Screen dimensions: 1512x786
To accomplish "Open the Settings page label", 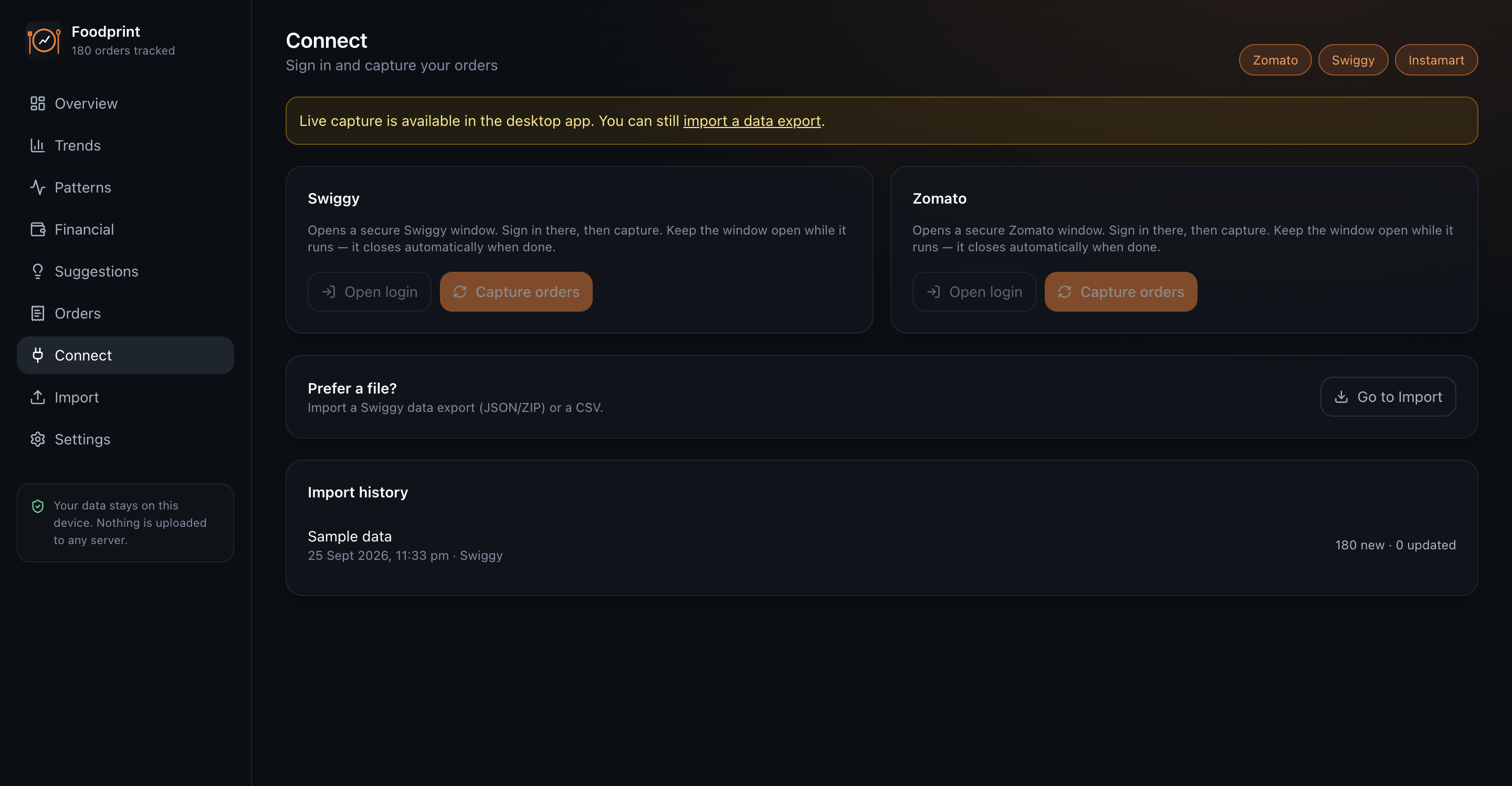I will click(x=82, y=439).
